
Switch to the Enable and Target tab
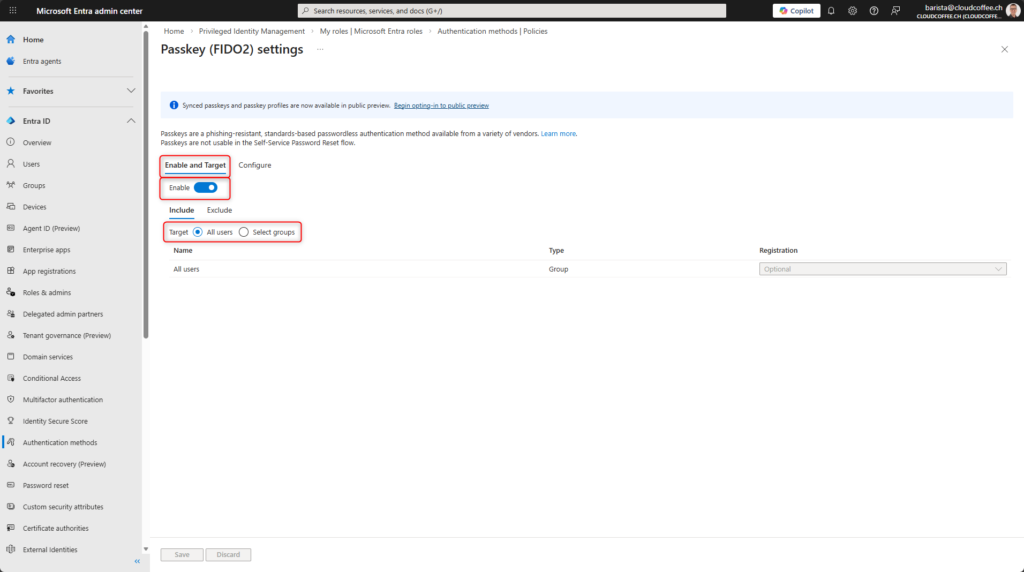coord(195,165)
